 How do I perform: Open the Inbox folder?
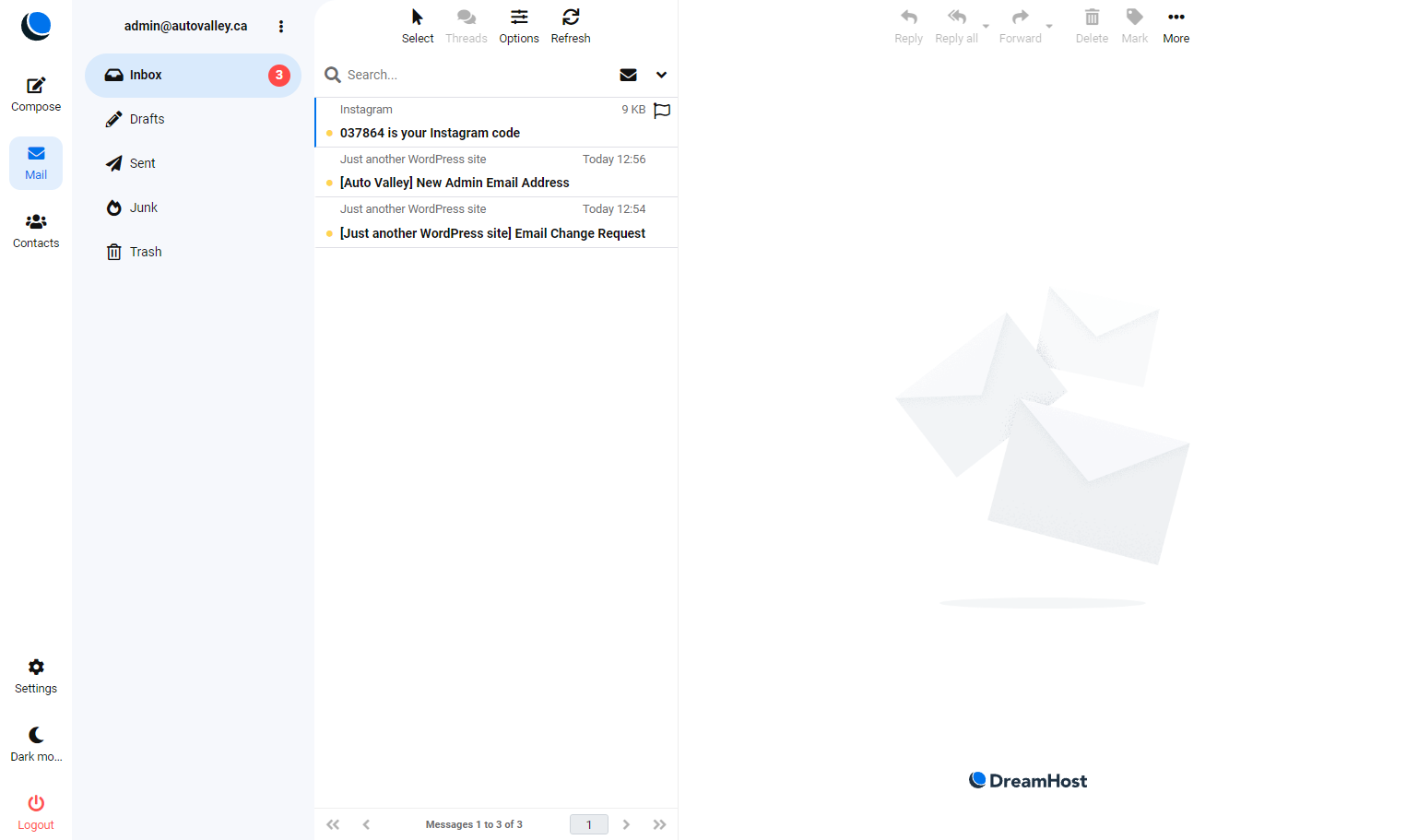tap(193, 76)
